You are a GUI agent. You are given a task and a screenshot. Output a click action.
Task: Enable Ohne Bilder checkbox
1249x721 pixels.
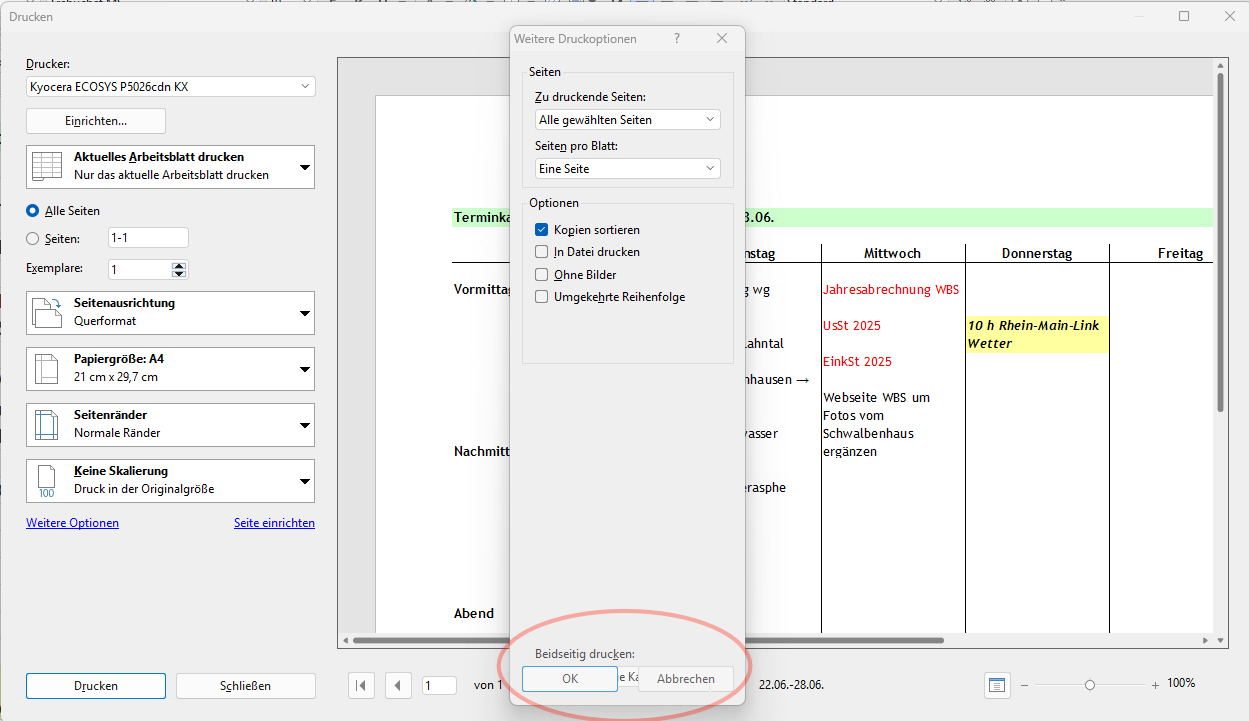(x=542, y=274)
